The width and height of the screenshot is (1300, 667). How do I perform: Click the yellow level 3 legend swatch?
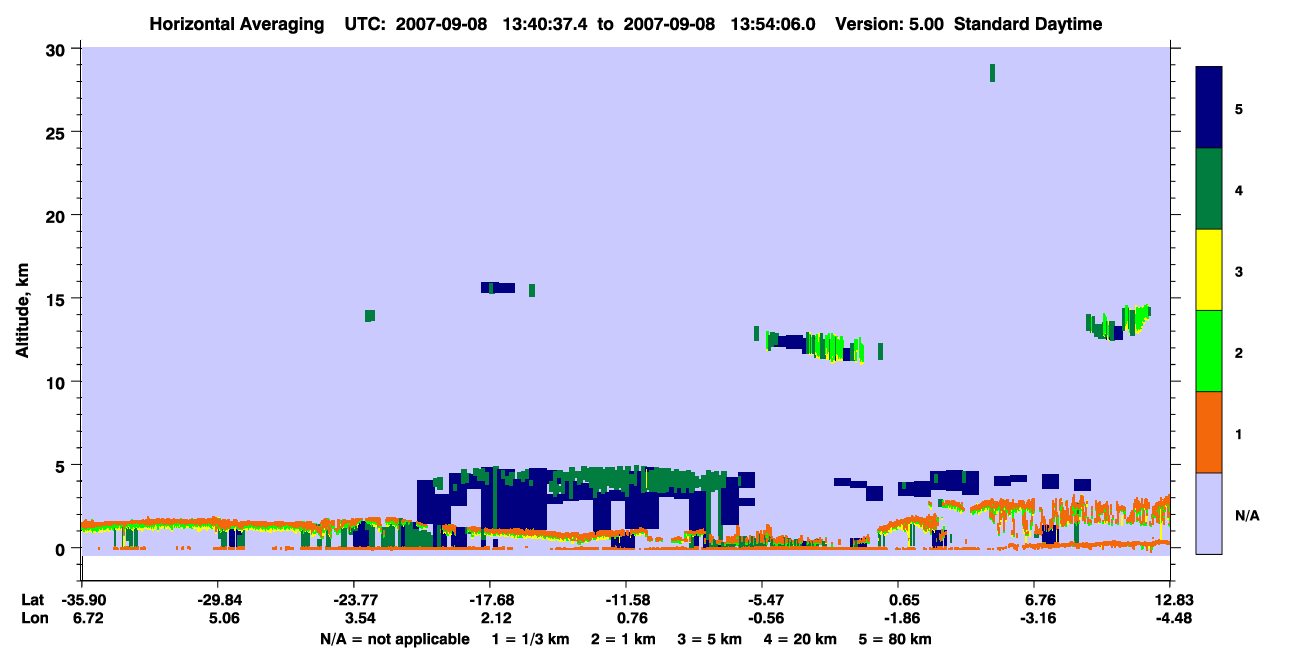coord(1209,270)
